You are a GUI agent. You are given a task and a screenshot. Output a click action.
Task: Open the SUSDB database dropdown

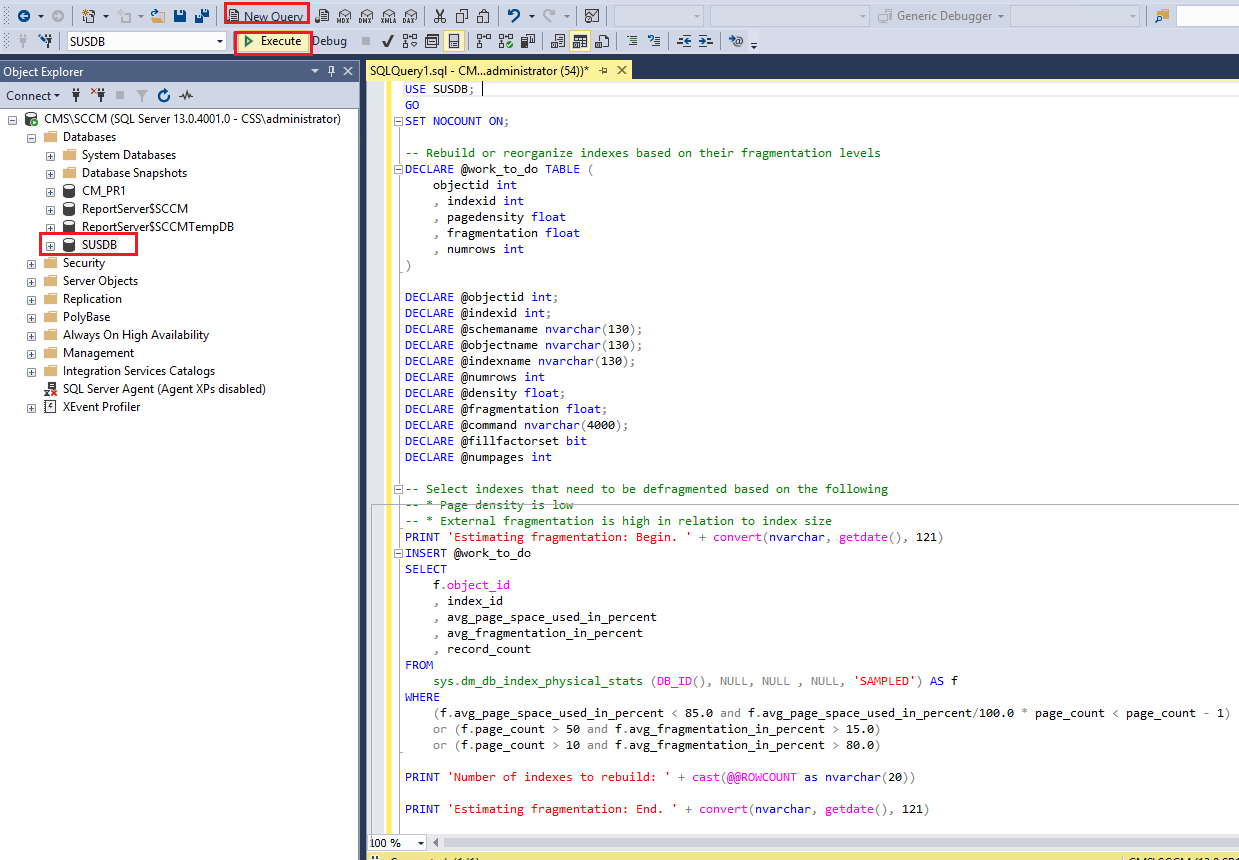pyautogui.click(x=220, y=41)
